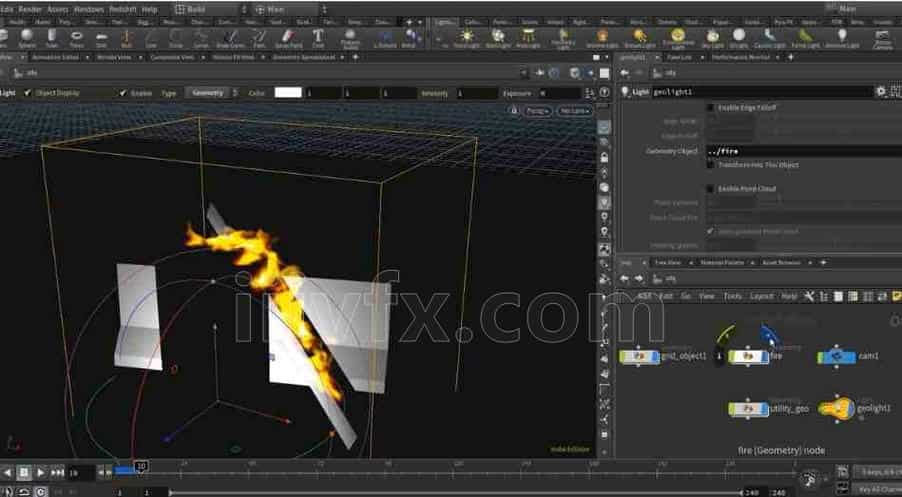Expand the Animation Editor tab arrow
The image size is (902, 497).
(x=87, y=58)
